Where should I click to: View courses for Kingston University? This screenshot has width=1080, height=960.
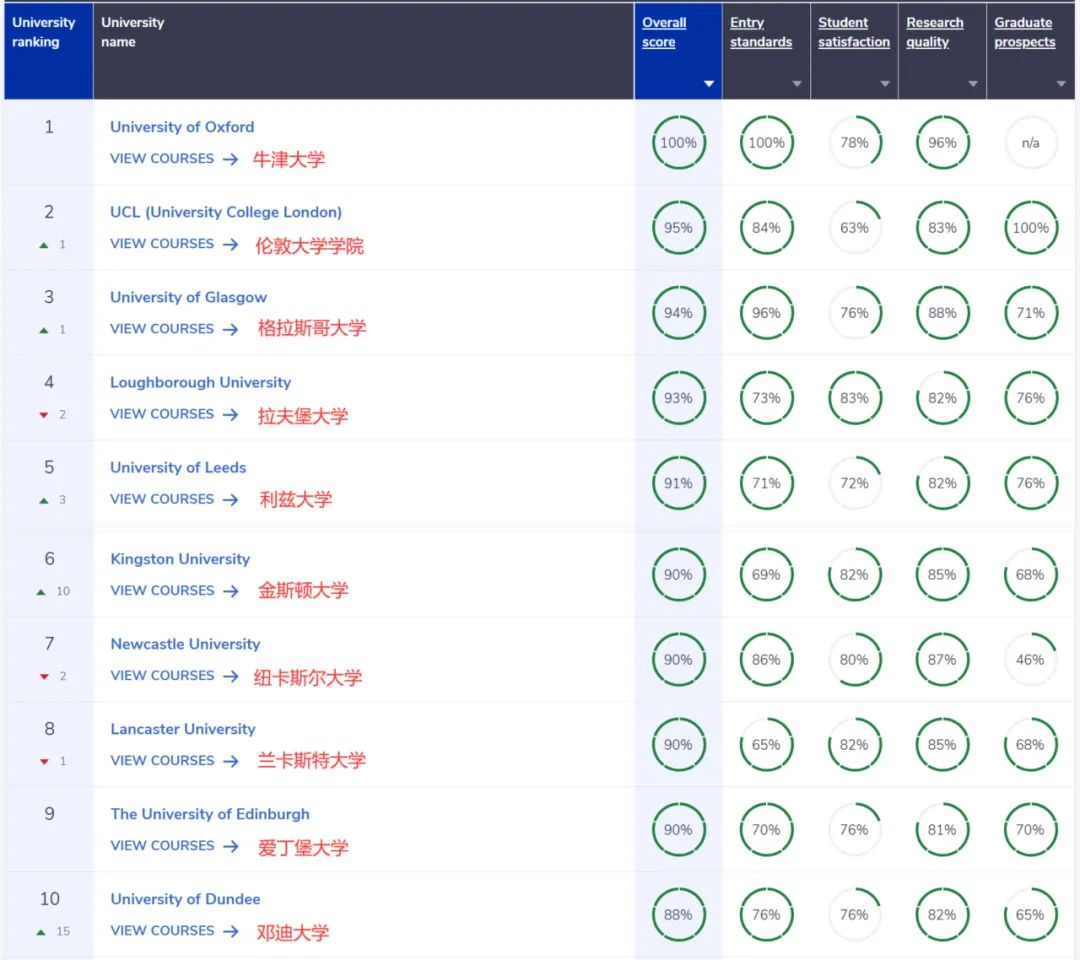click(x=174, y=591)
